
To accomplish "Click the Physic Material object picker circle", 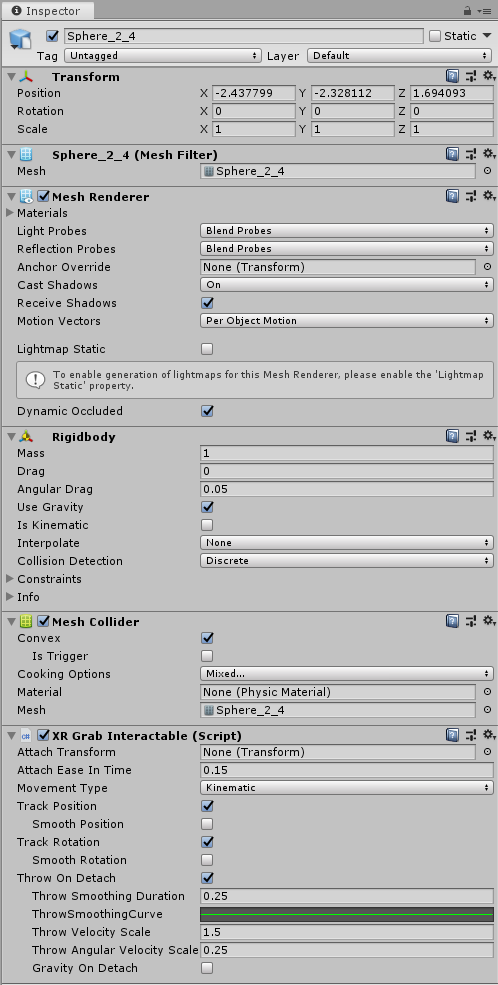I will coord(487,692).
